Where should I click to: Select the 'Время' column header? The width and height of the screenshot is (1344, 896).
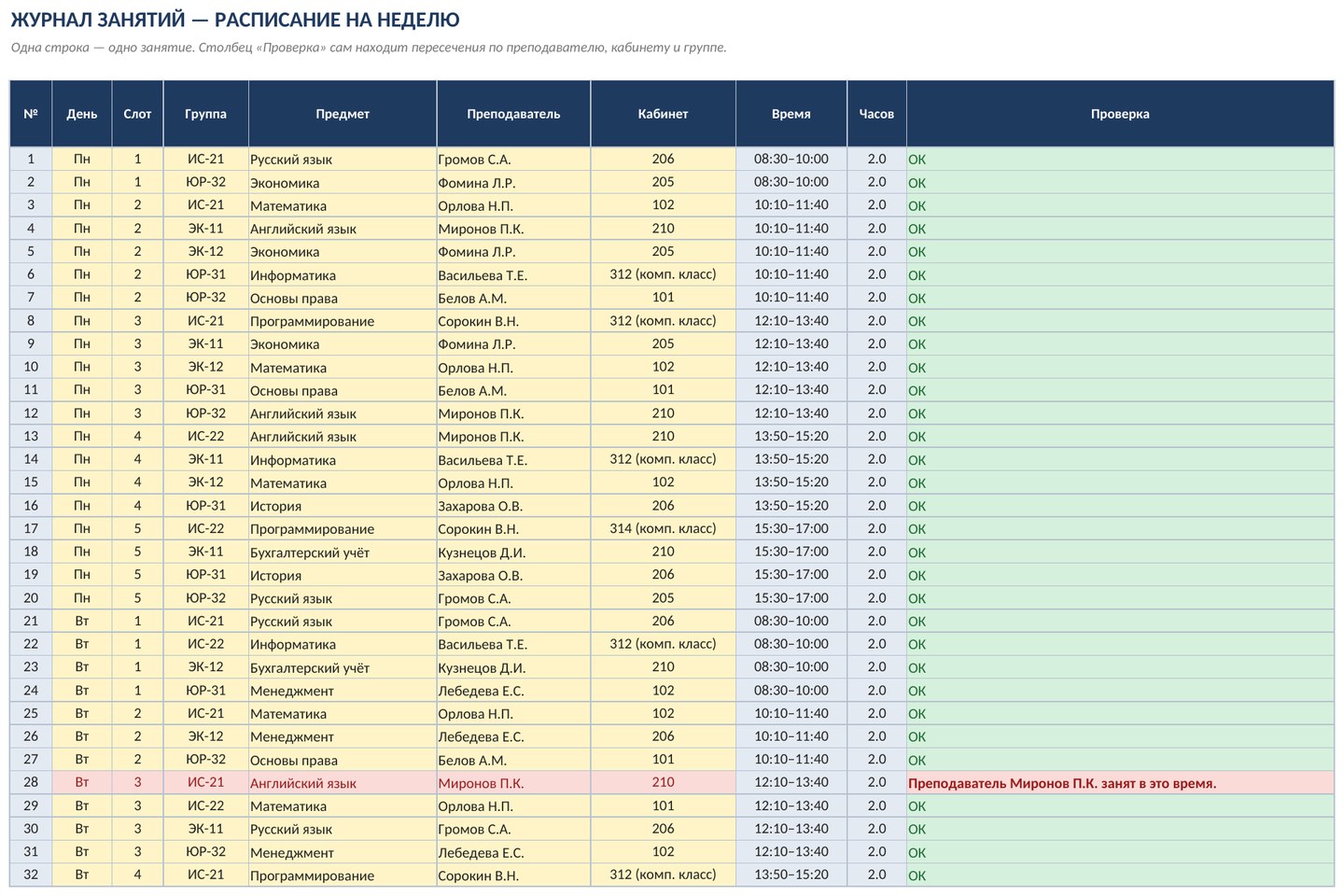pyautogui.click(x=791, y=114)
